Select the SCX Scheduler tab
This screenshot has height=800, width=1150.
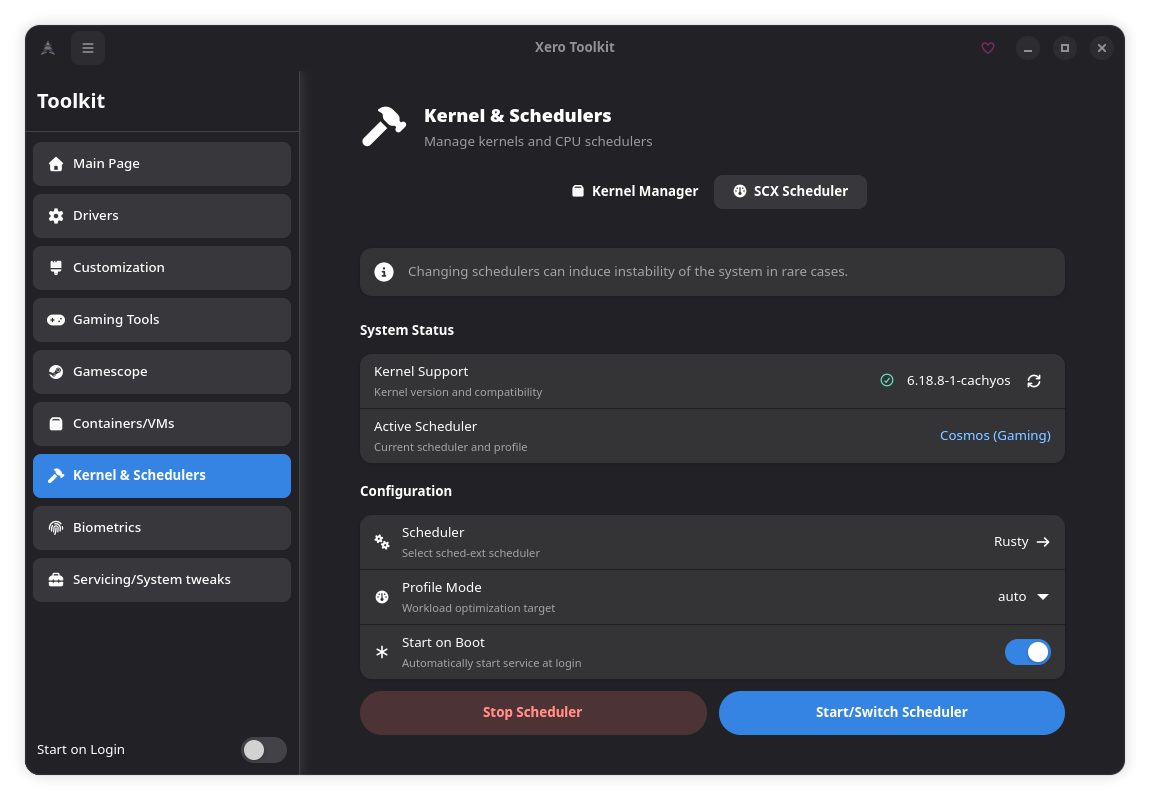(790, 192)
